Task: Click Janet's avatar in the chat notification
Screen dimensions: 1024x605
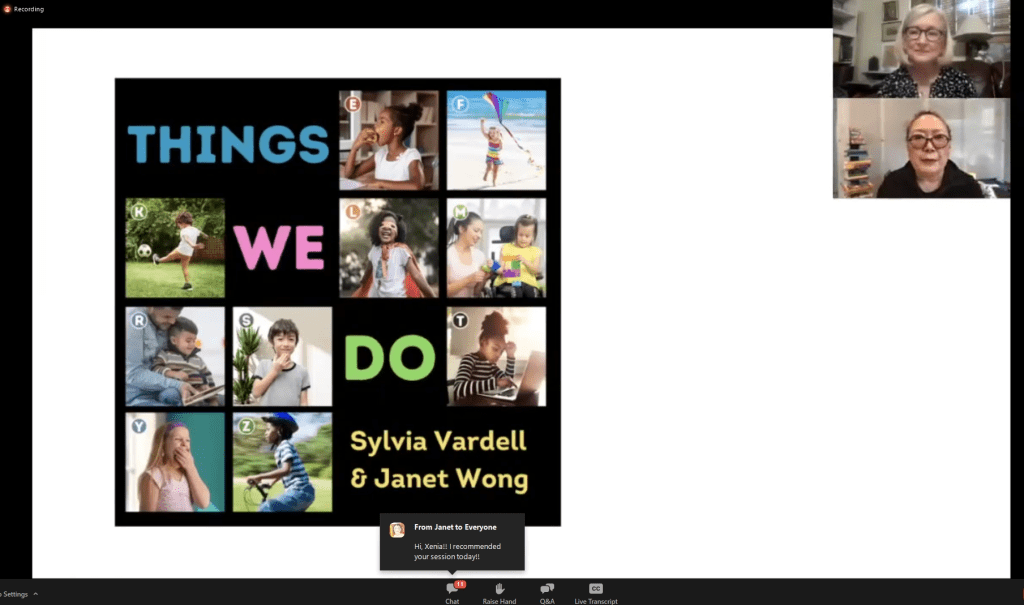Action: [x=397, y=530]
